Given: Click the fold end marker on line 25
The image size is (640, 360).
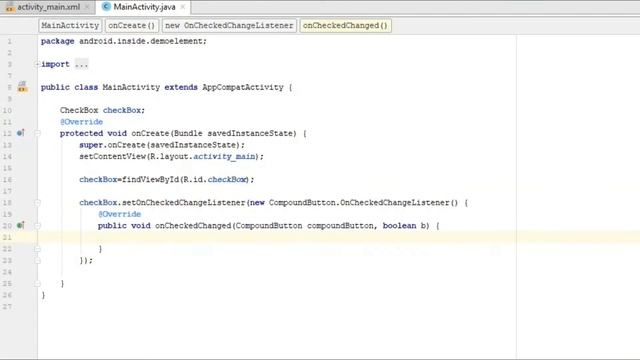Looking at the screenshot, I should [x=37, y=284].
